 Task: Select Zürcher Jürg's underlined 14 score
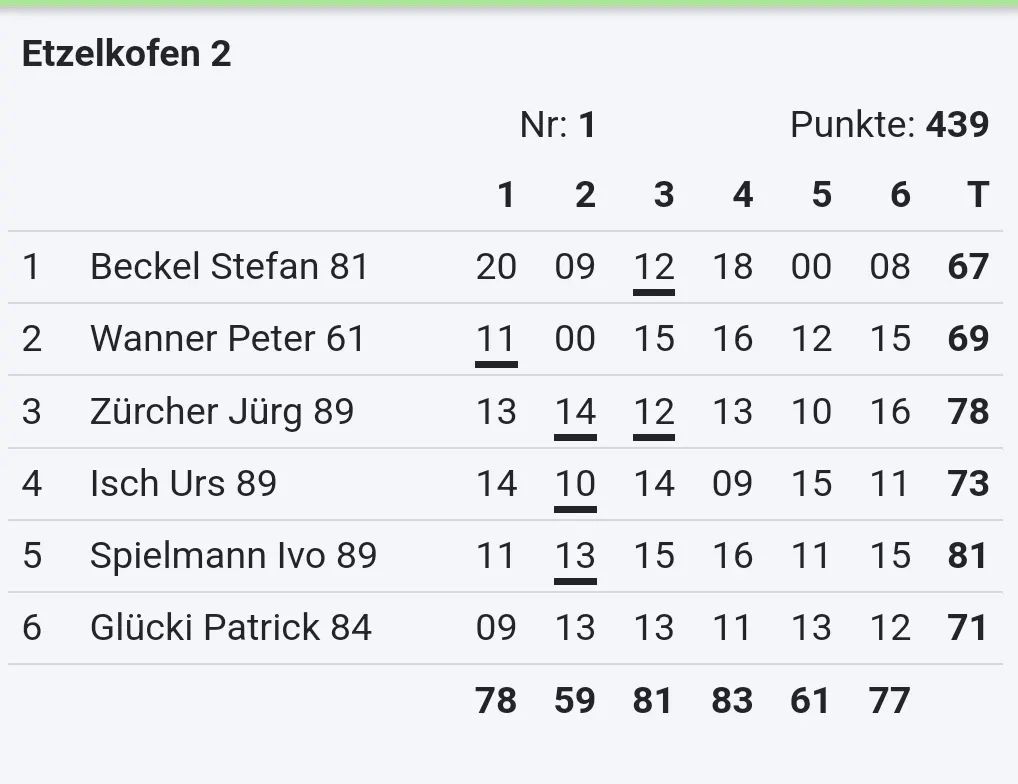coord(575,411)
